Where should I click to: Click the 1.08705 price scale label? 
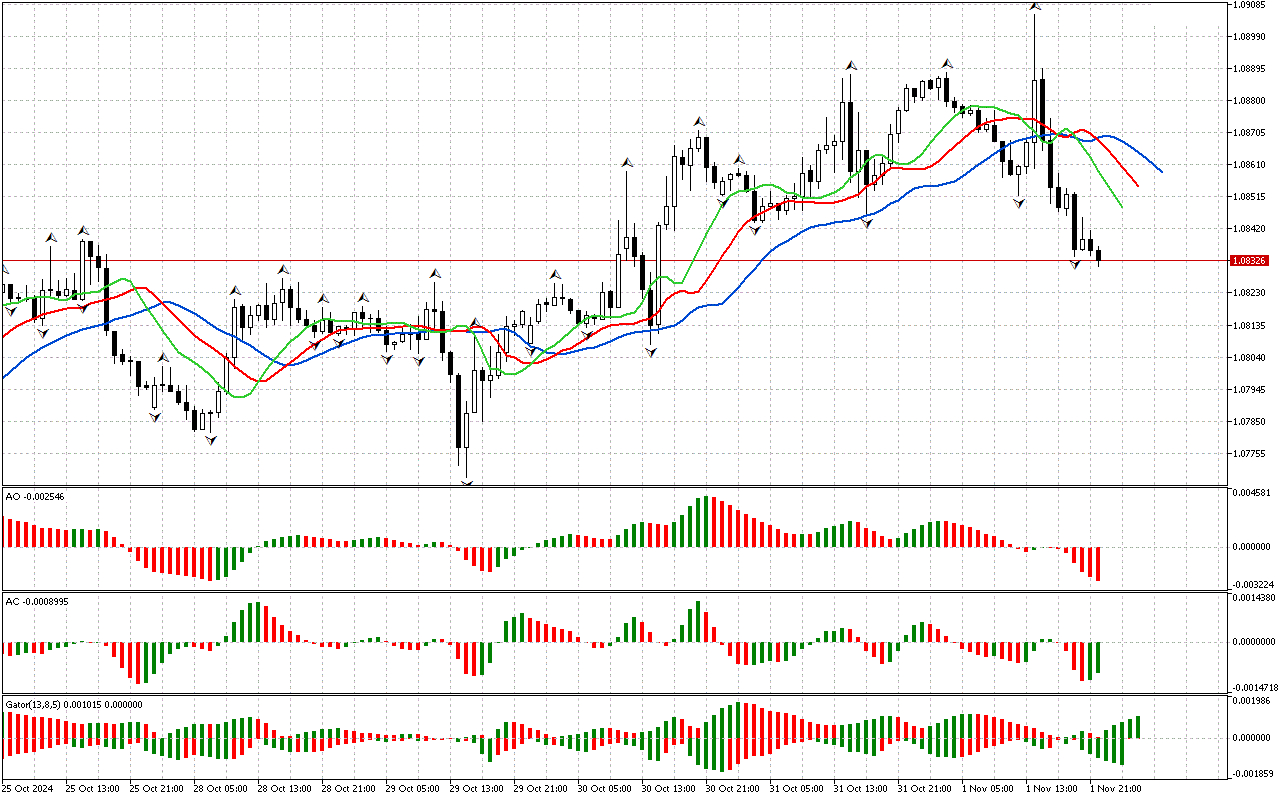click(x=1250, y=133)
